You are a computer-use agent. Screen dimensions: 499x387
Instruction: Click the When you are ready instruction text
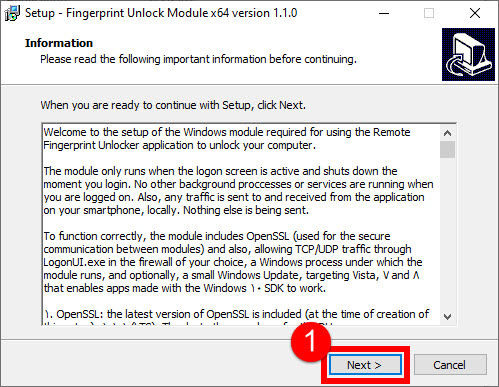pos(173,105)
